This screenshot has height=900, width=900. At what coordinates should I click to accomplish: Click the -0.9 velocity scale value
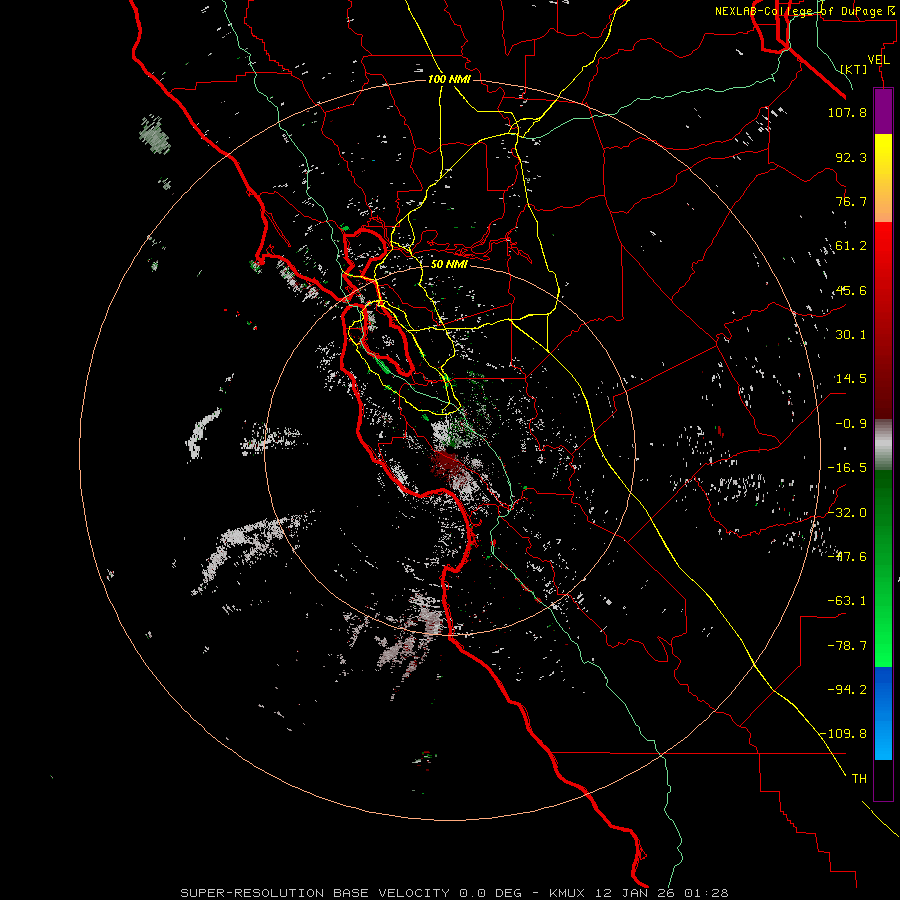click(x=851, y=424)
